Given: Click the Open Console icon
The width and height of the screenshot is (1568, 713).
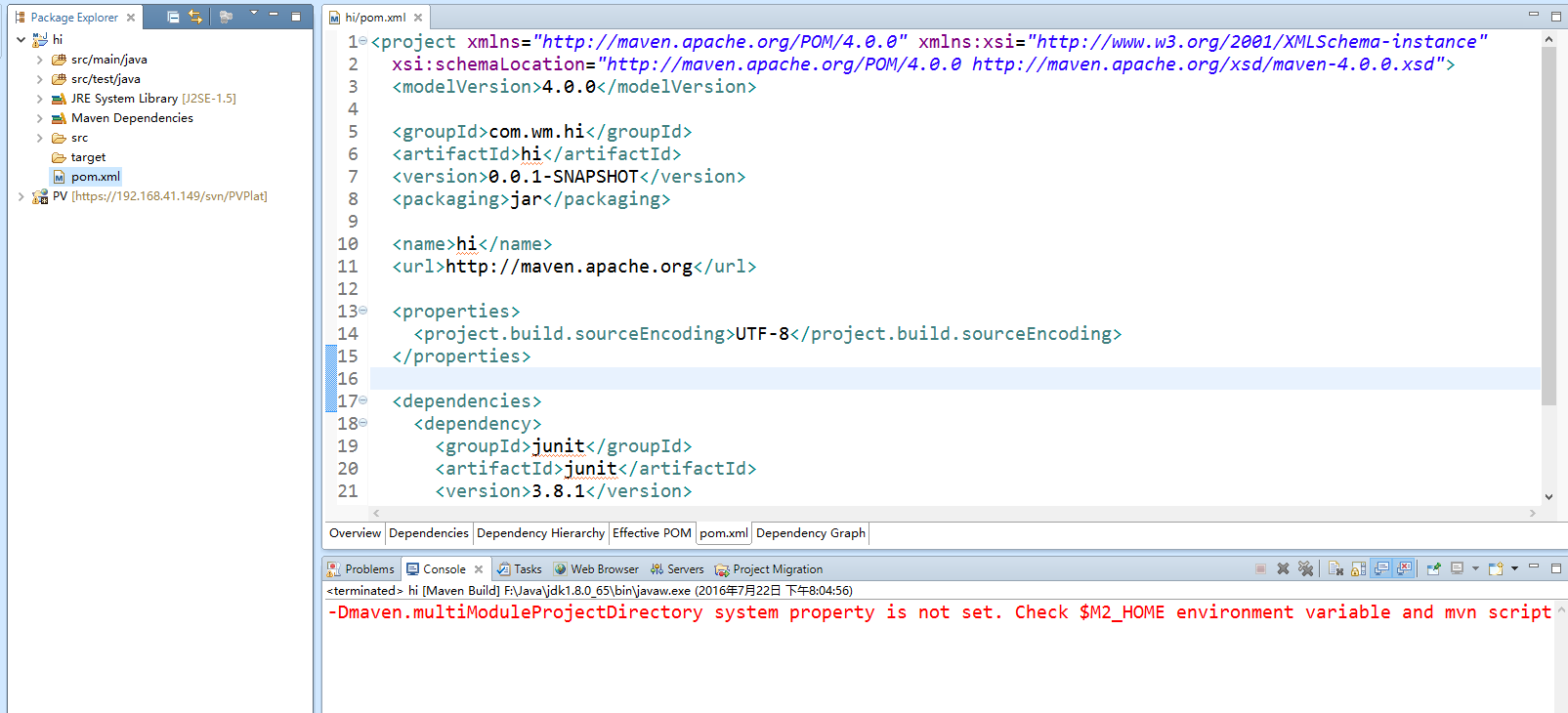Looking at the screenshot, I should (x=1495, y=568).
